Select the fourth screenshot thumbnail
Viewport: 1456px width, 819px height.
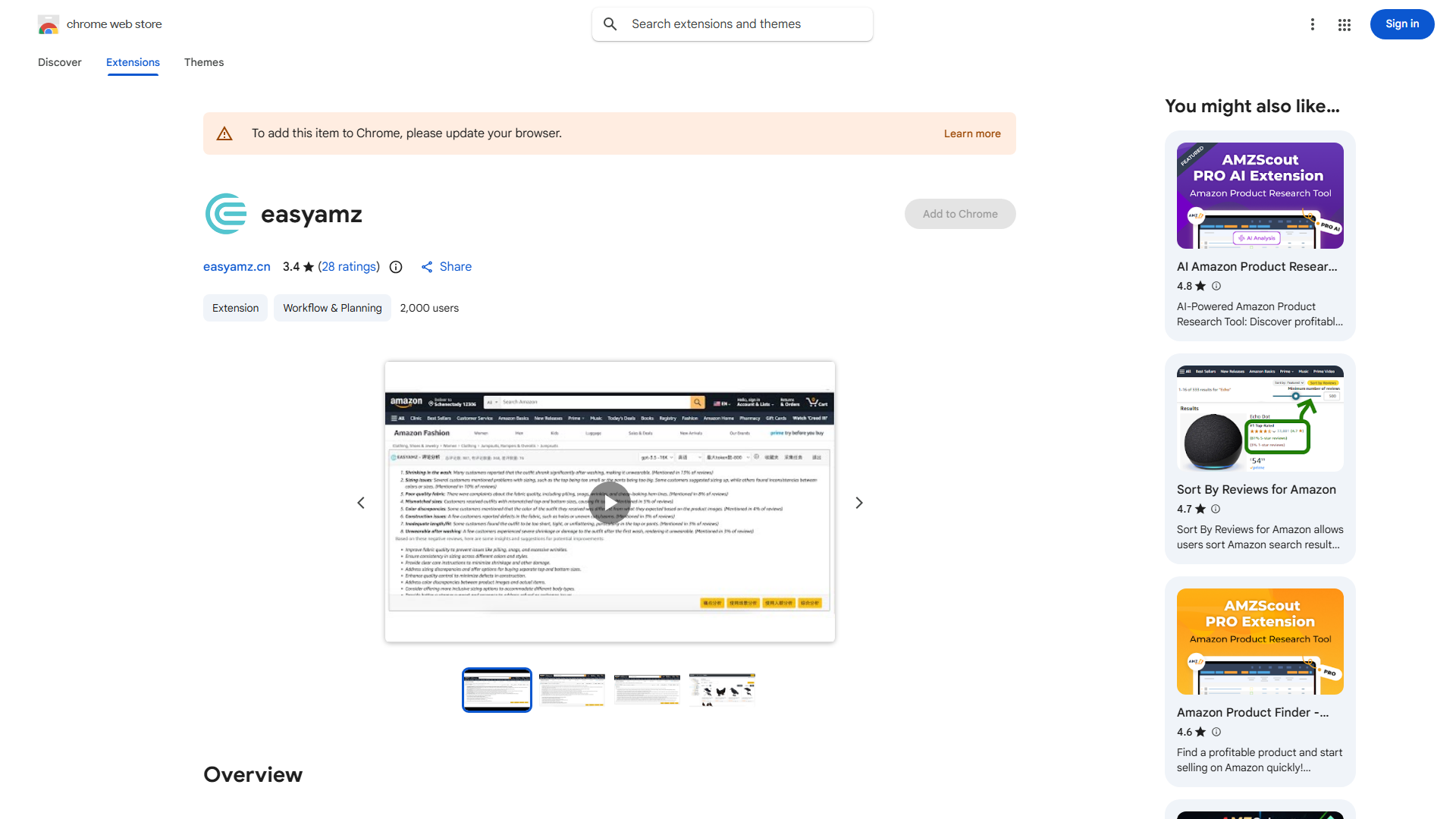[721, 689]
